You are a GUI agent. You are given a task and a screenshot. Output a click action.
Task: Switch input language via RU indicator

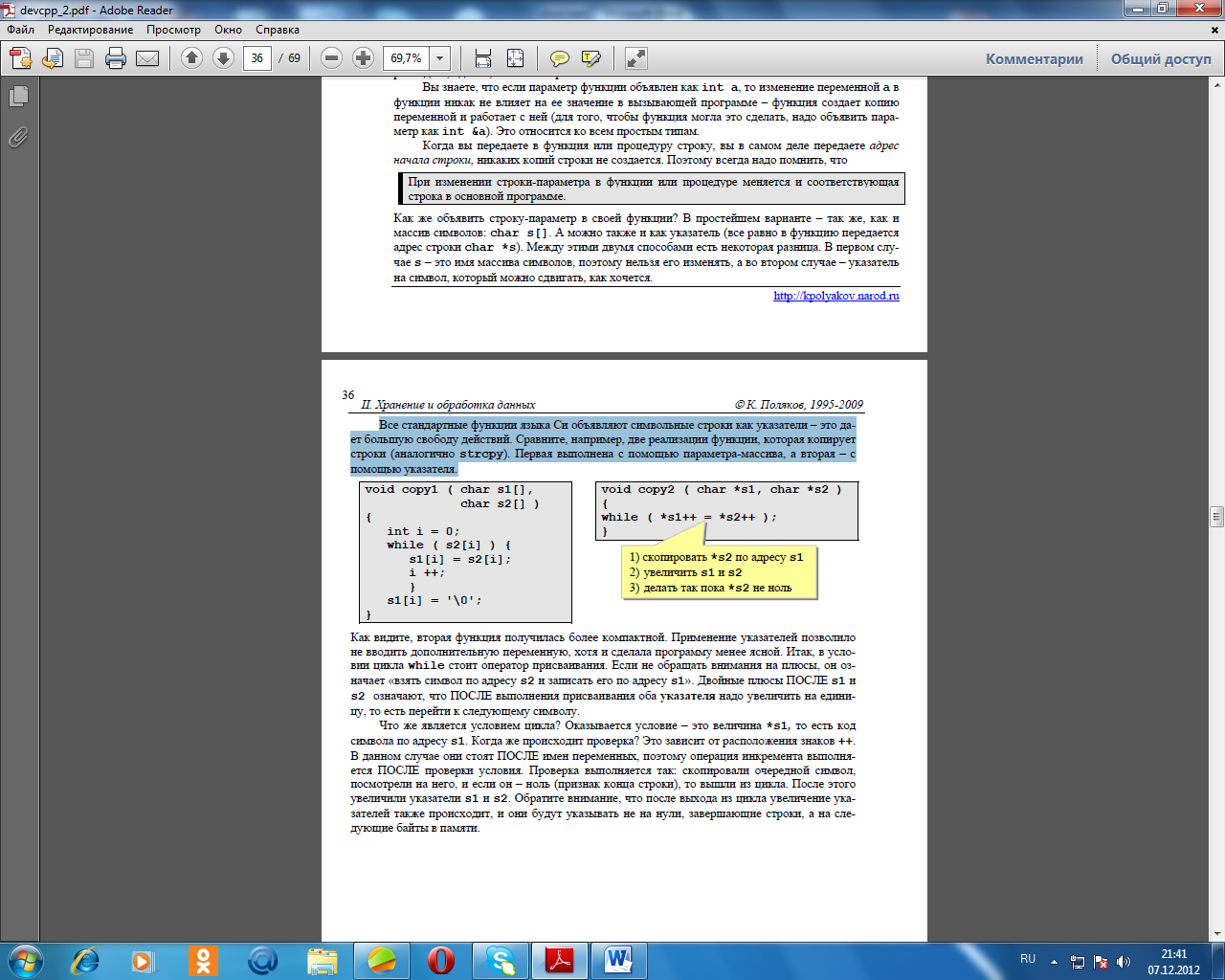tap(1028, 959)
